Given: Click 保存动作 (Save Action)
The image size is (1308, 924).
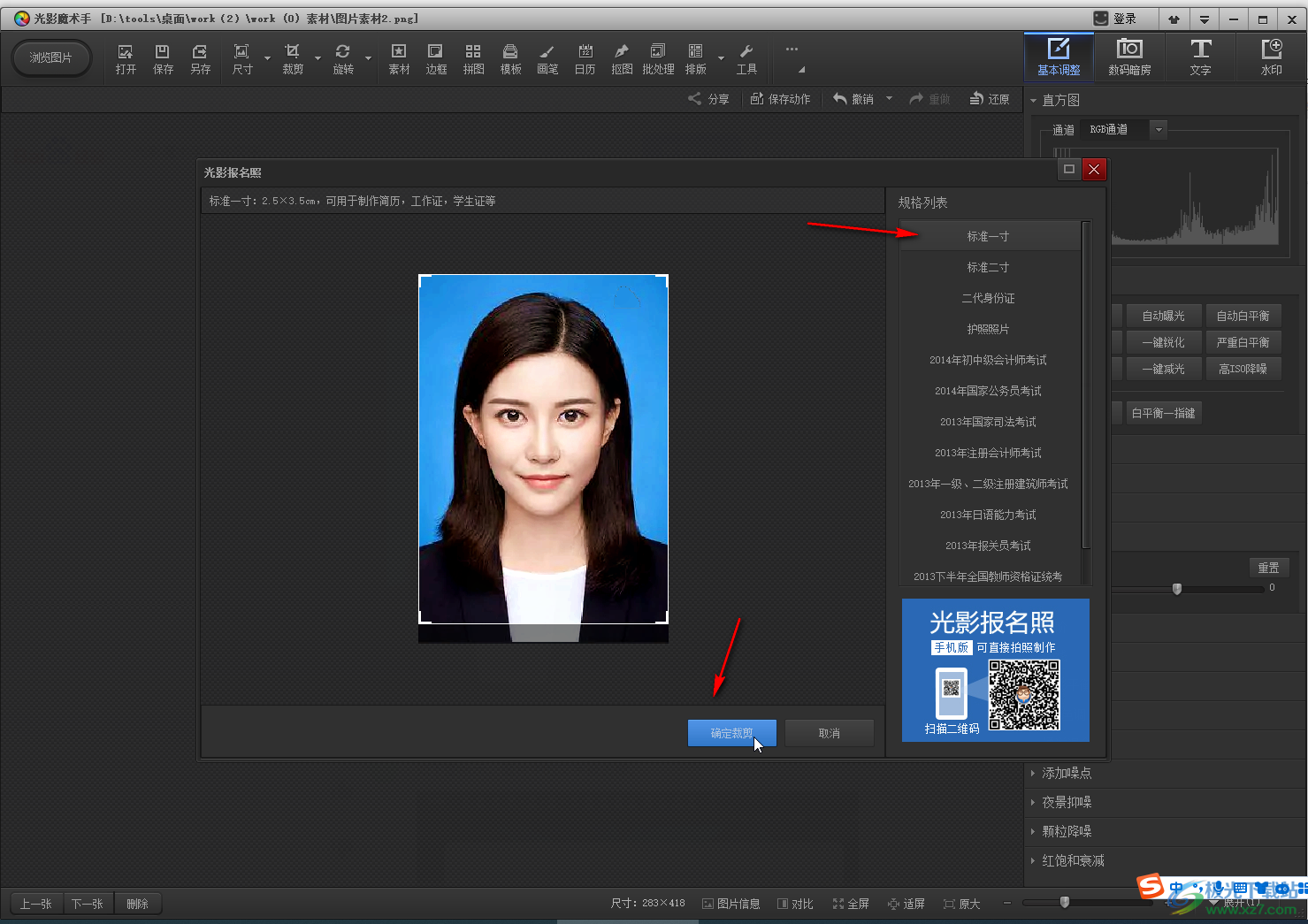Looking at the screenshot, I should [781, 99].
